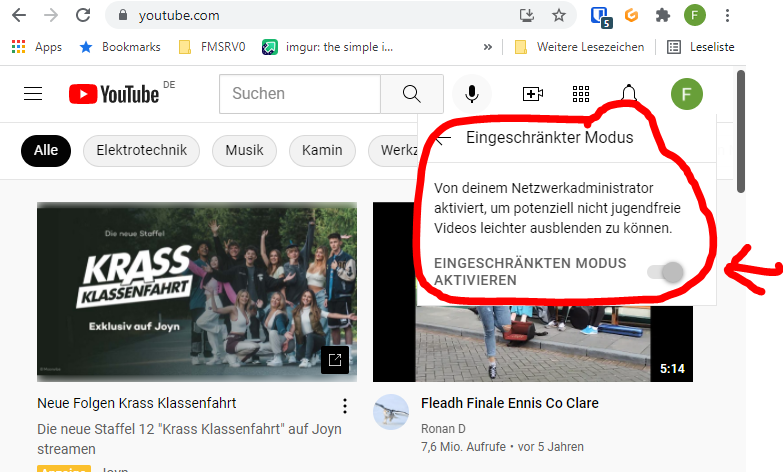Open the Chrome profile avatar F
Image resolution: width=783 pixels, height=472 pixels.
click(x=695, y=15)
